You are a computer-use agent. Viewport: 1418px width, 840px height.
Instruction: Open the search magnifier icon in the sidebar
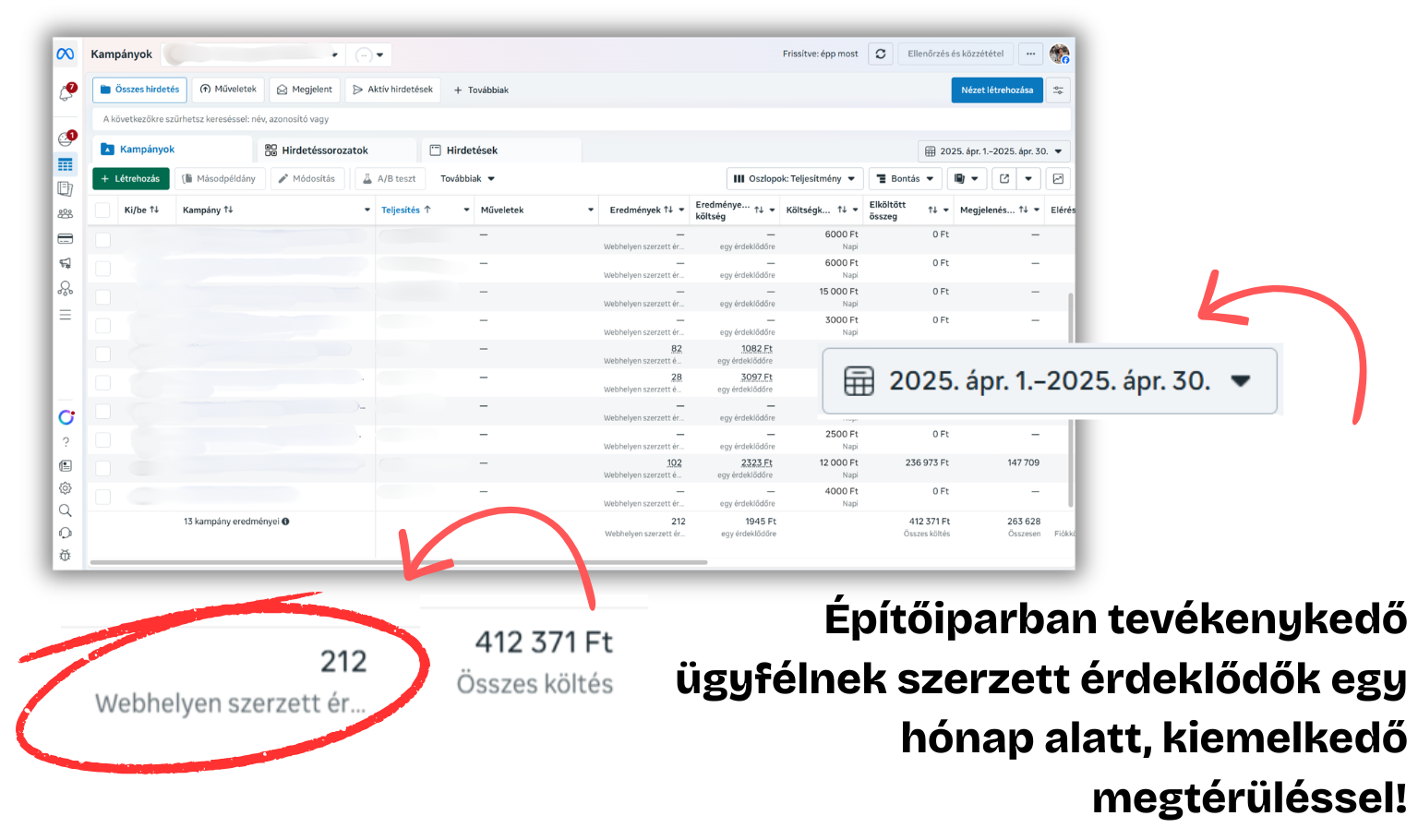coord(66,510)
